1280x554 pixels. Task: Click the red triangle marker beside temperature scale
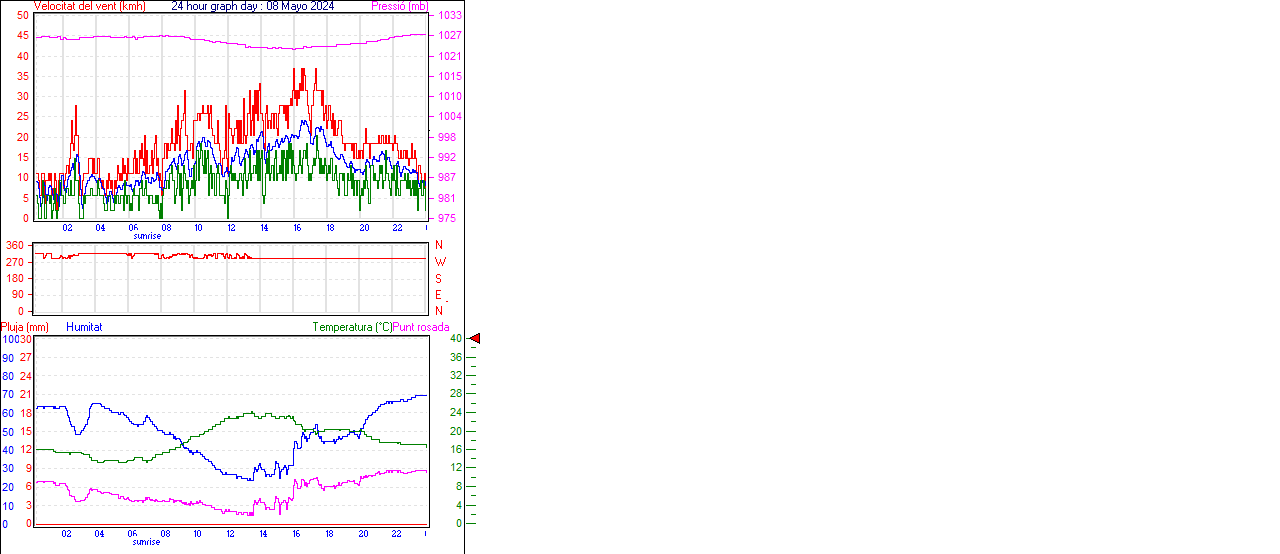[475, 339]
